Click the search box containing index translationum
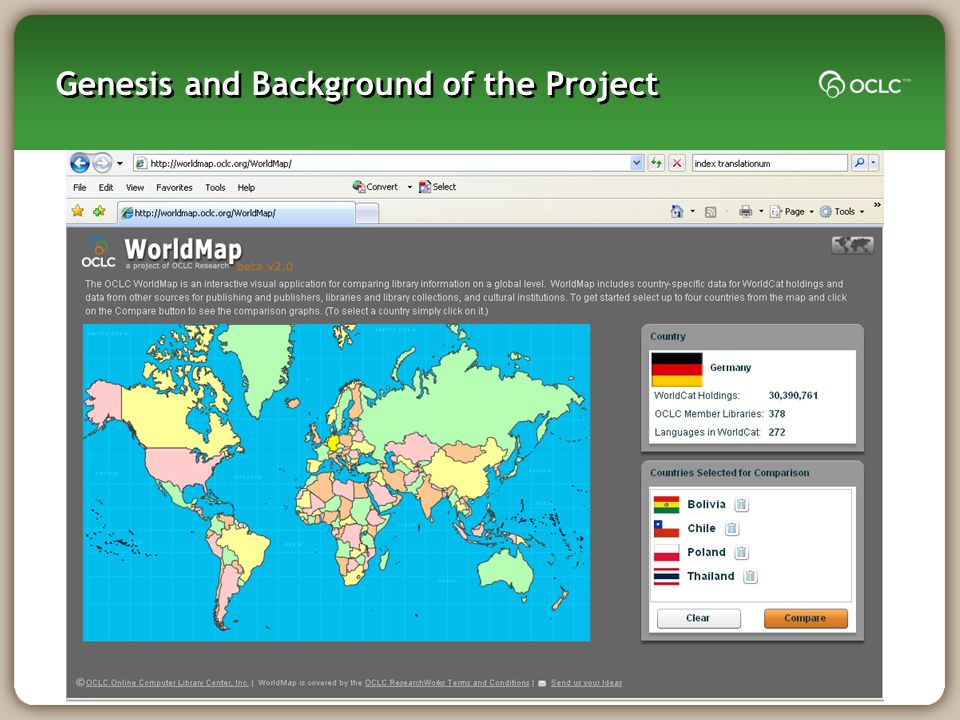The height and width of the screenshot is (720, 960). [x=770, y=163]
